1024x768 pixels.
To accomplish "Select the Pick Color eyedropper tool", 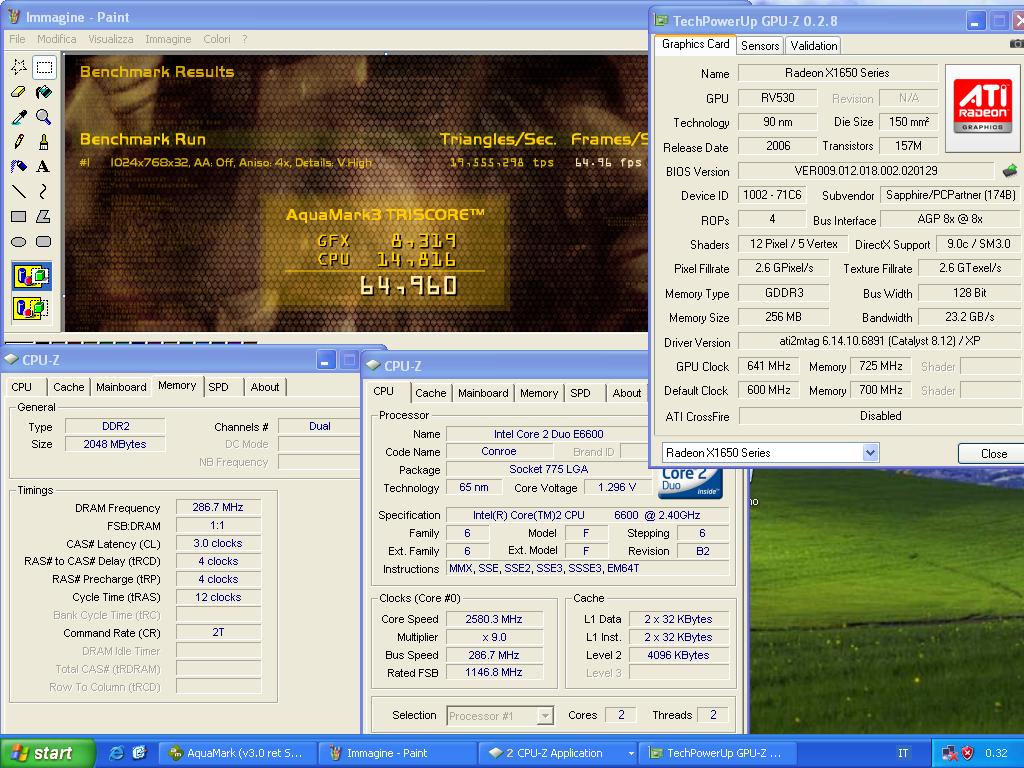I will pyautogui.click(x=19, y=117).
